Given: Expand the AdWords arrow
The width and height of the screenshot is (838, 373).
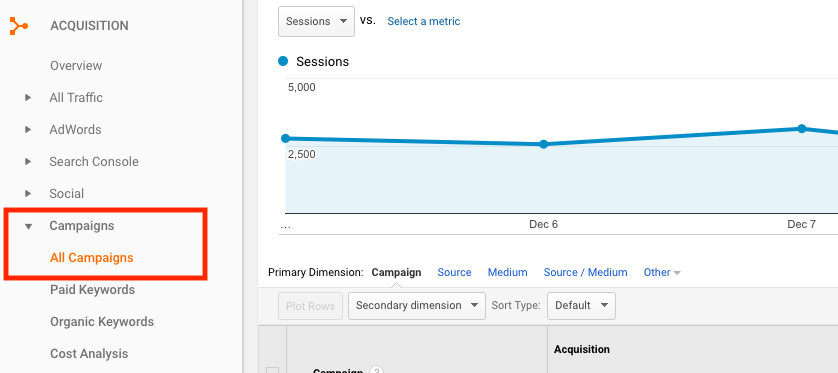Looking at the screenshot, I should pos(28,130).
